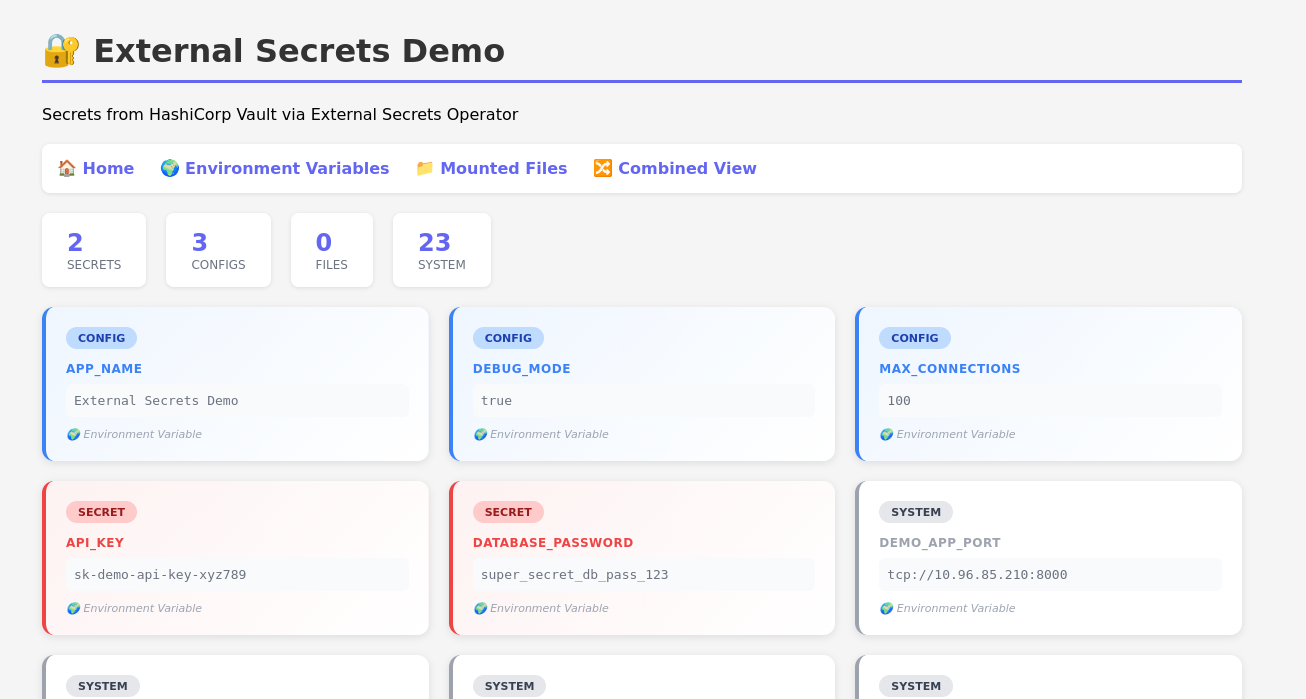
Task: Click the Files count stat card
Action: click(331, 250)
